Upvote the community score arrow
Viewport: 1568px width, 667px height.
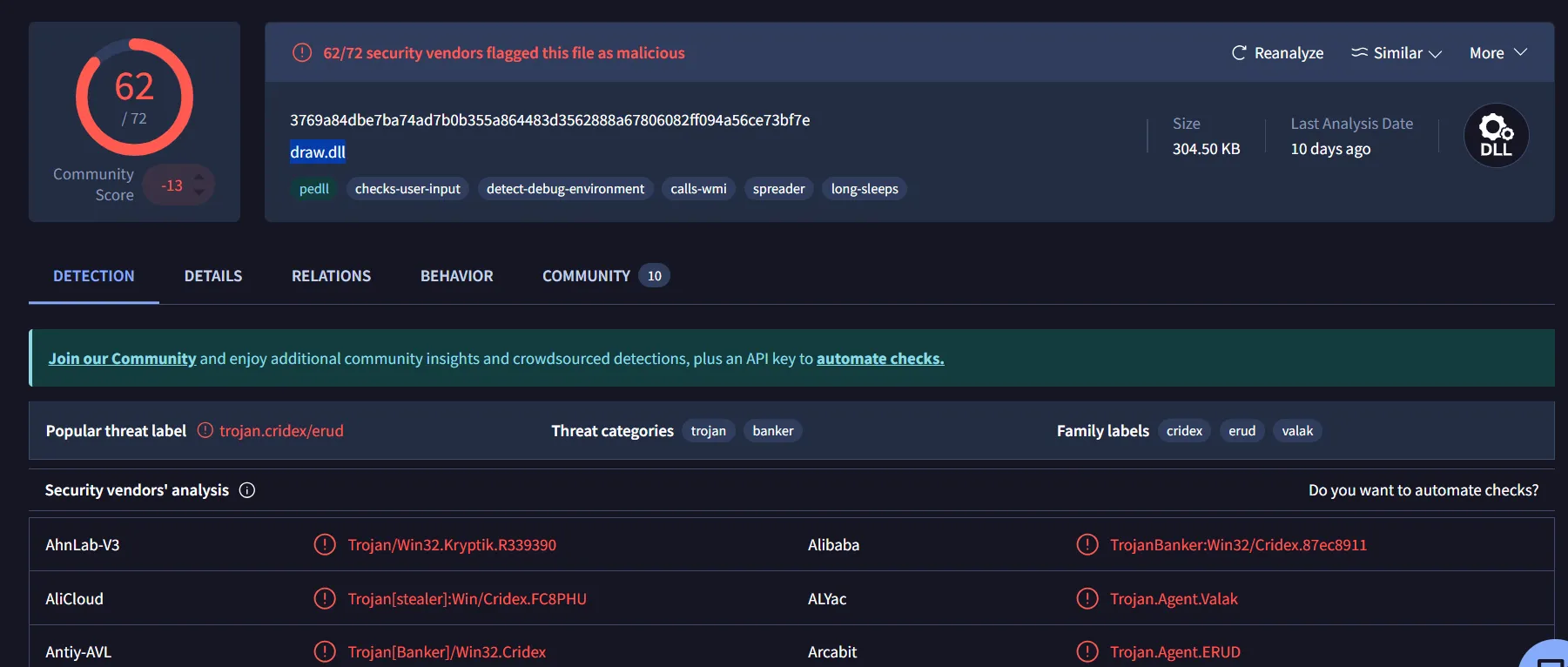(199, 178)
